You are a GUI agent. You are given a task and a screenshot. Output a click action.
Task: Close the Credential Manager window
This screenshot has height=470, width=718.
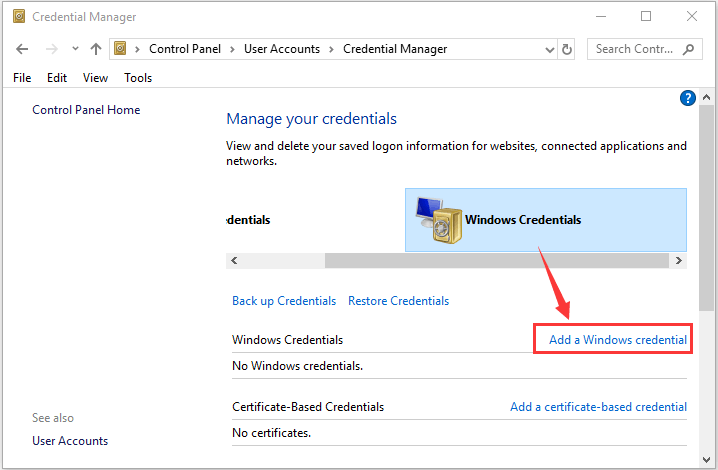coord(692,16)
